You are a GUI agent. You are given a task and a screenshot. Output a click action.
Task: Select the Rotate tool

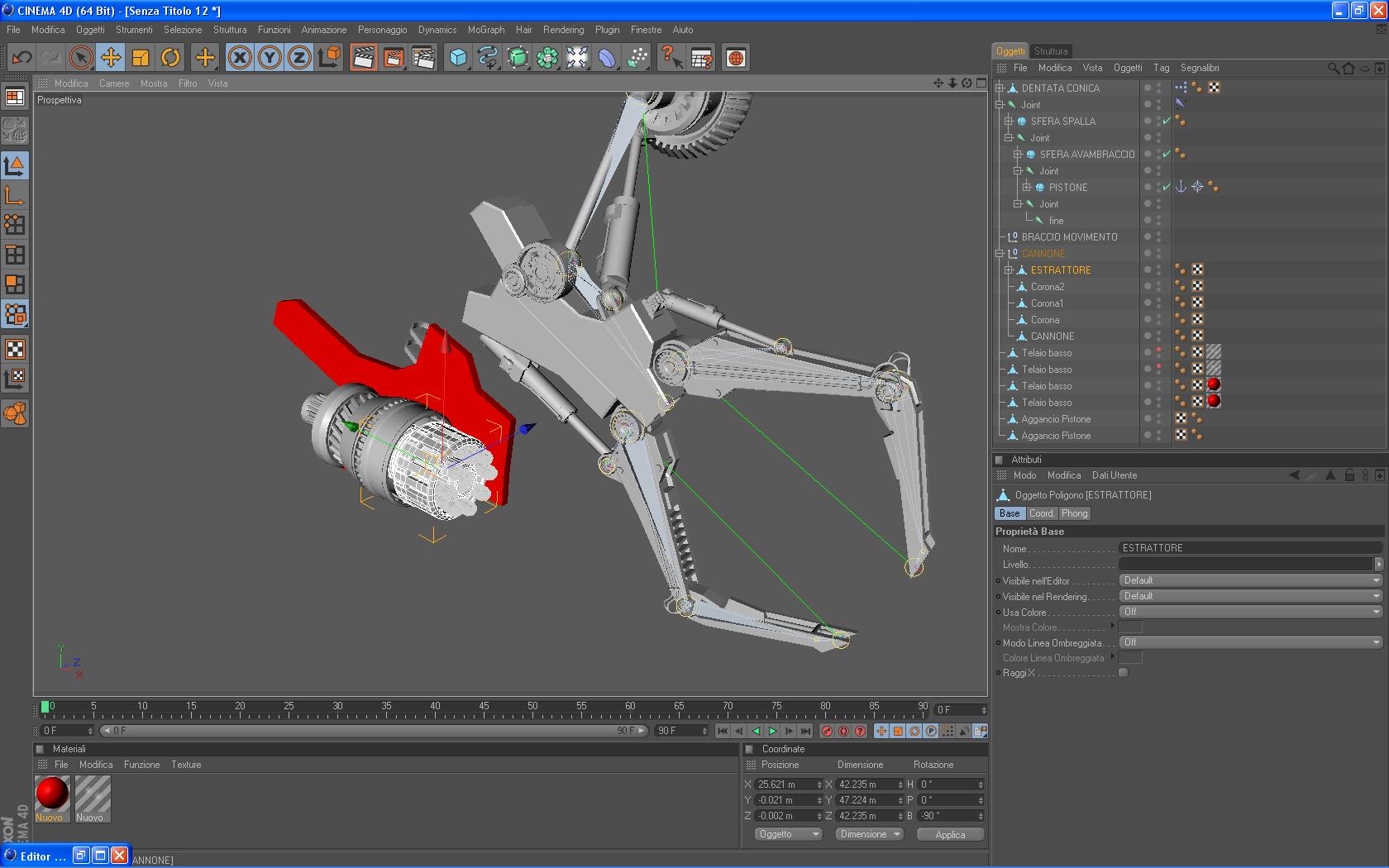click(170, 58)
